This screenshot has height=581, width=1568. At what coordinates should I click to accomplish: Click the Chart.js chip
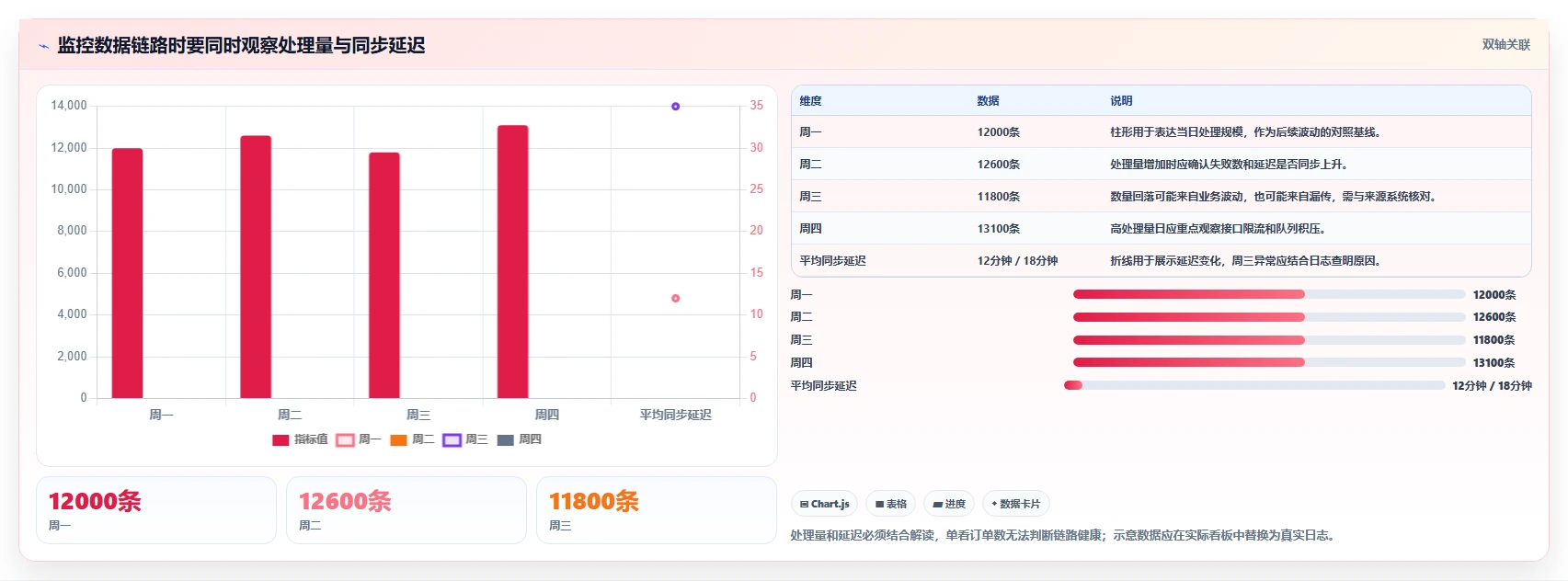coord(824,504)
